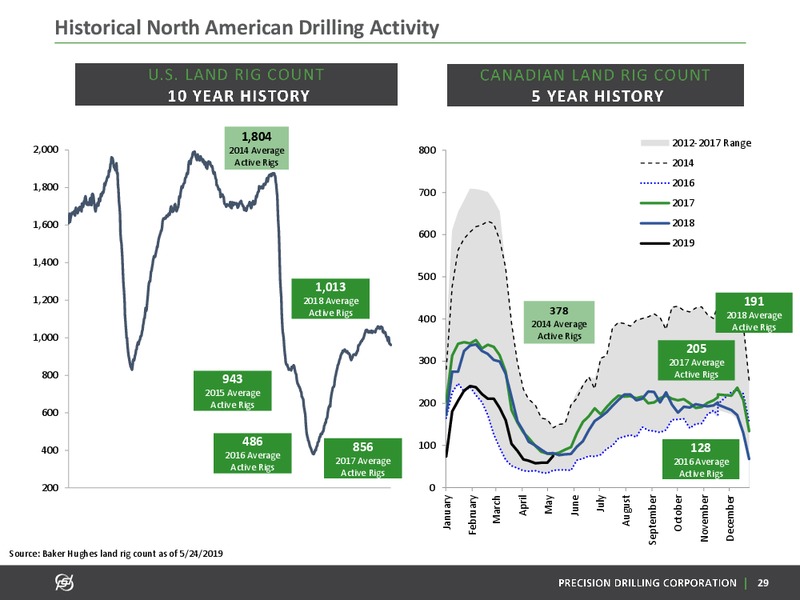Click the 'January' month axis label
This screenshot has width=800, height=600.
pyautogui.click(x=447, y=513)
